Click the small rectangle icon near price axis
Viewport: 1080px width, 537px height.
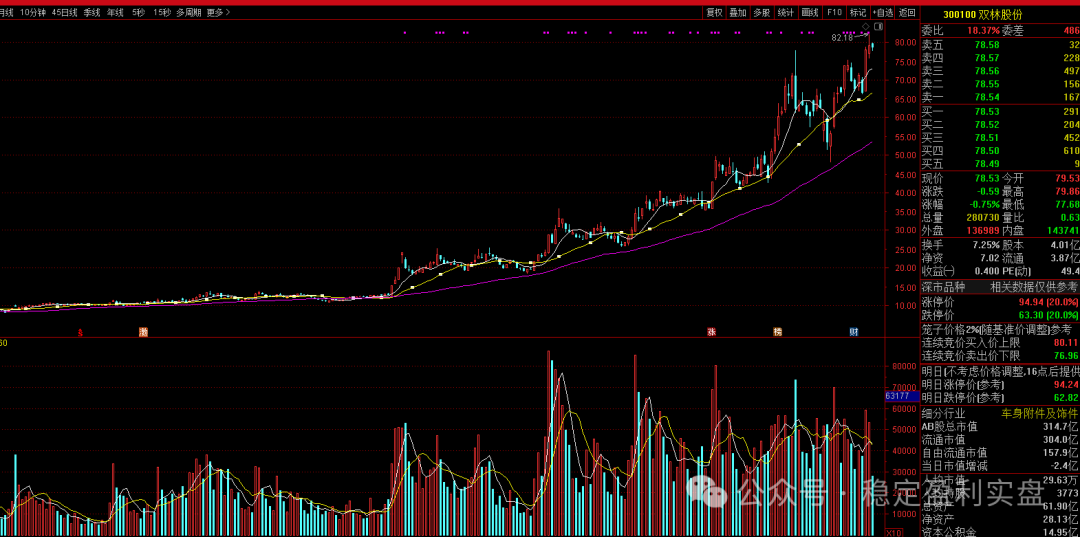pos(878,26)
